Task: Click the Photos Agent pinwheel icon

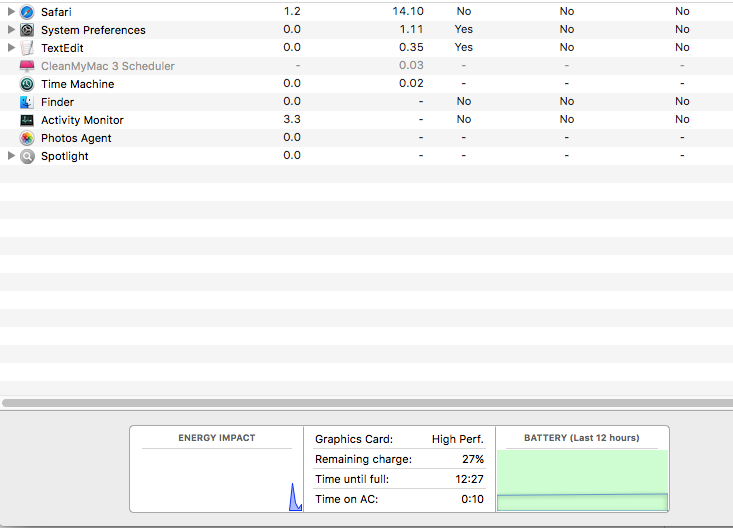Action: pos(27,138)
